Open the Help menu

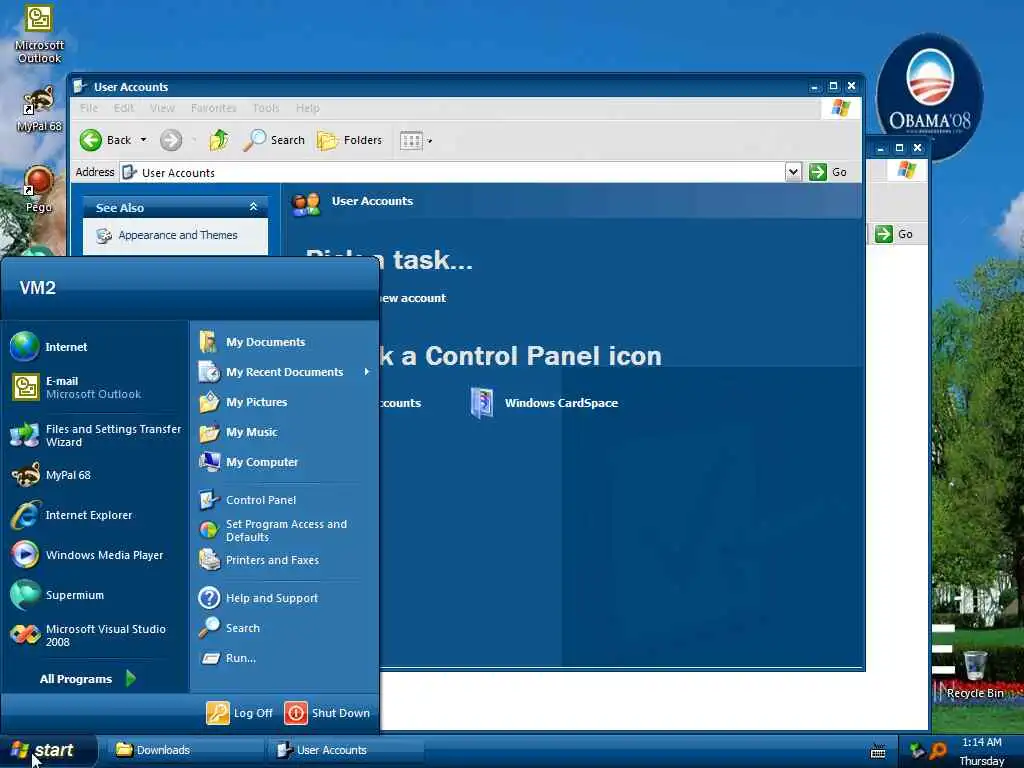click(308, 108)
